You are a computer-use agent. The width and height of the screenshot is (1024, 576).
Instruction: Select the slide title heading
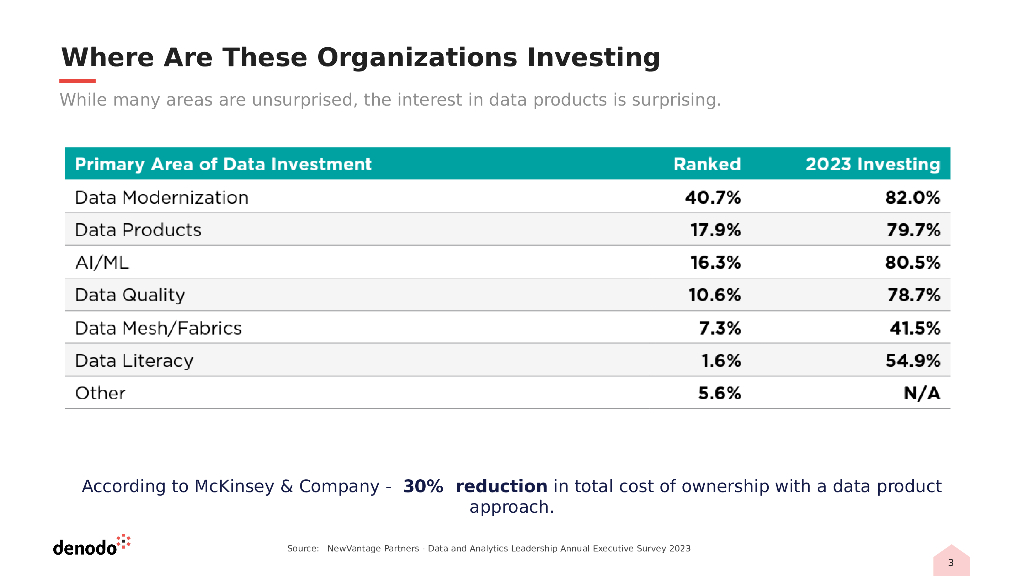(360, 57)
